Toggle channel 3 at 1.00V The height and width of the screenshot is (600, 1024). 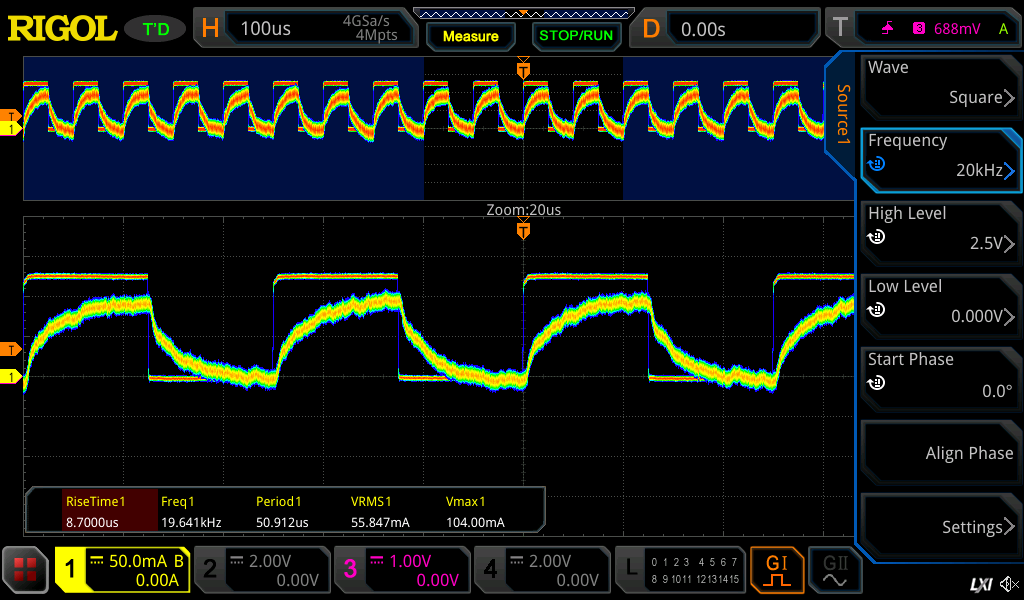[x=401, y=570]
